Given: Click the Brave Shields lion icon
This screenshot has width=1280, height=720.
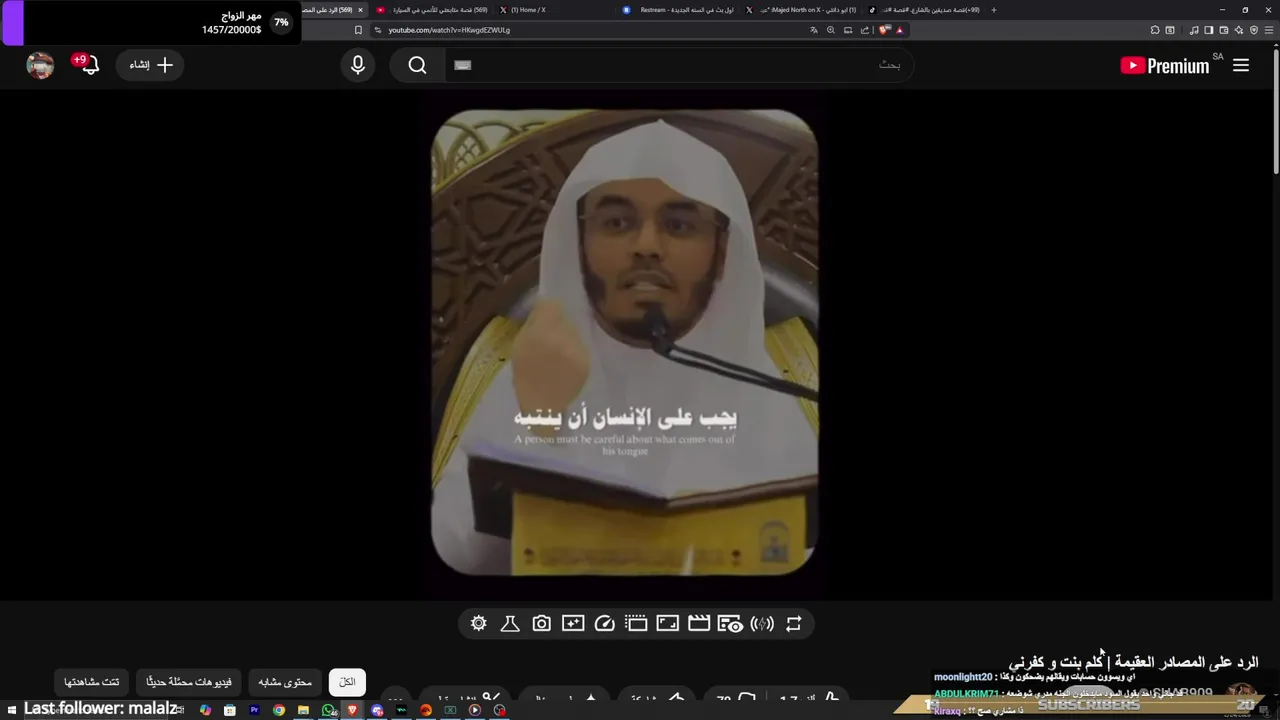Looking at the screenshot, I should (x=884, y=30).
